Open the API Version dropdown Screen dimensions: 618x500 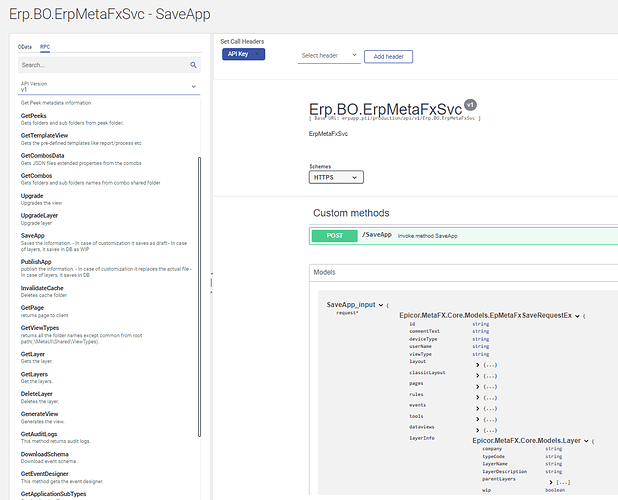(x=109, y=87)
